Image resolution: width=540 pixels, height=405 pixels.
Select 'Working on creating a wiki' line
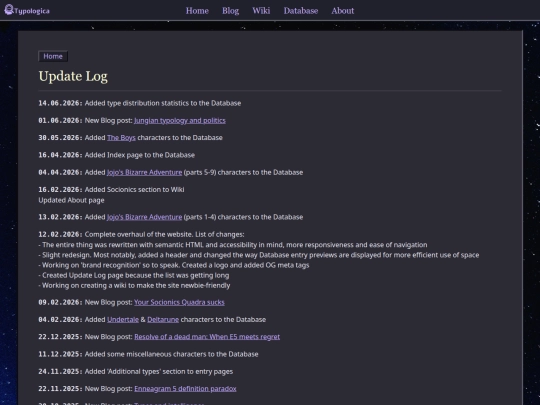point(134,285)
